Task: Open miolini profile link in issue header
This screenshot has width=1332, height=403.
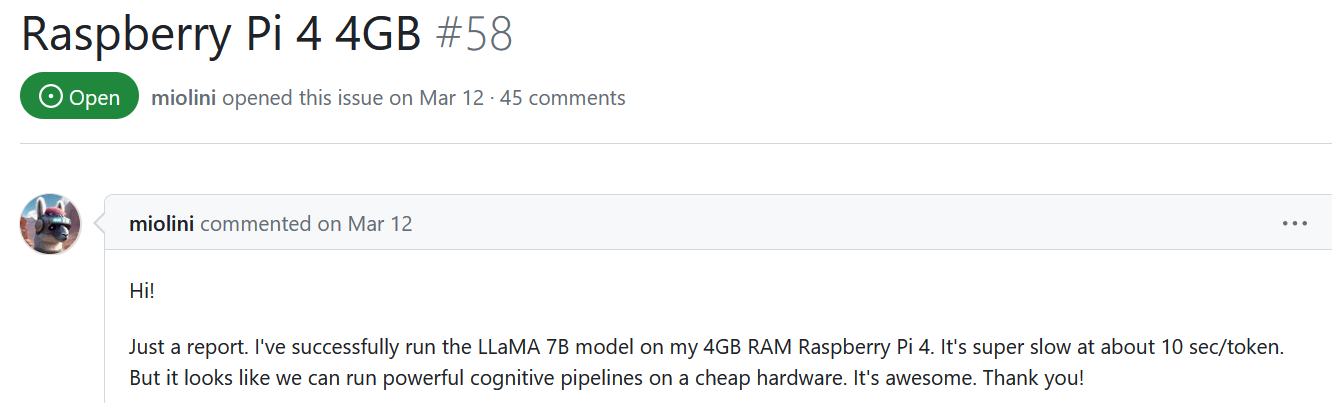Action: [x=184, y=98]
